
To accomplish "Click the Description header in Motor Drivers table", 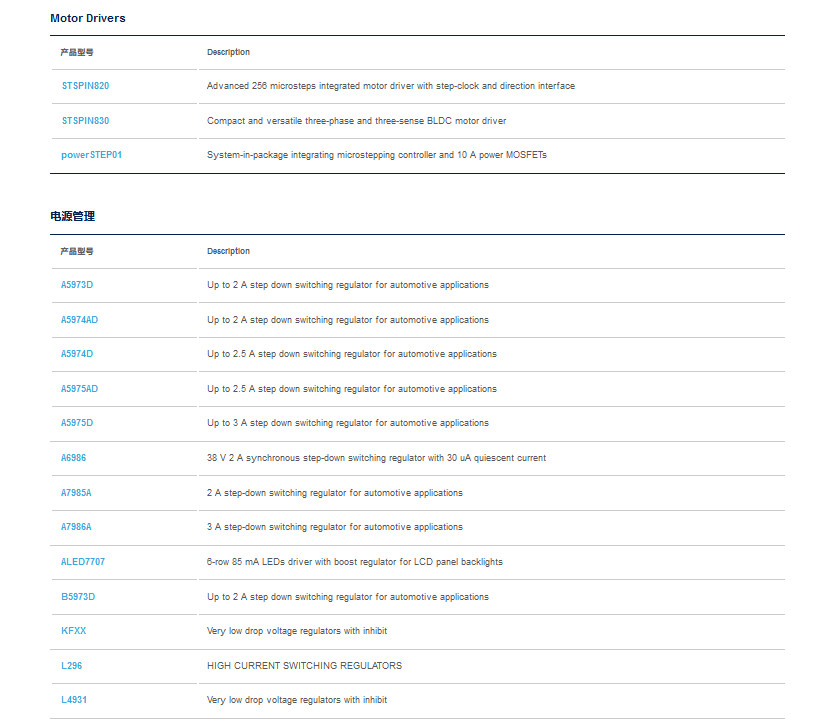I will [228, 52].
